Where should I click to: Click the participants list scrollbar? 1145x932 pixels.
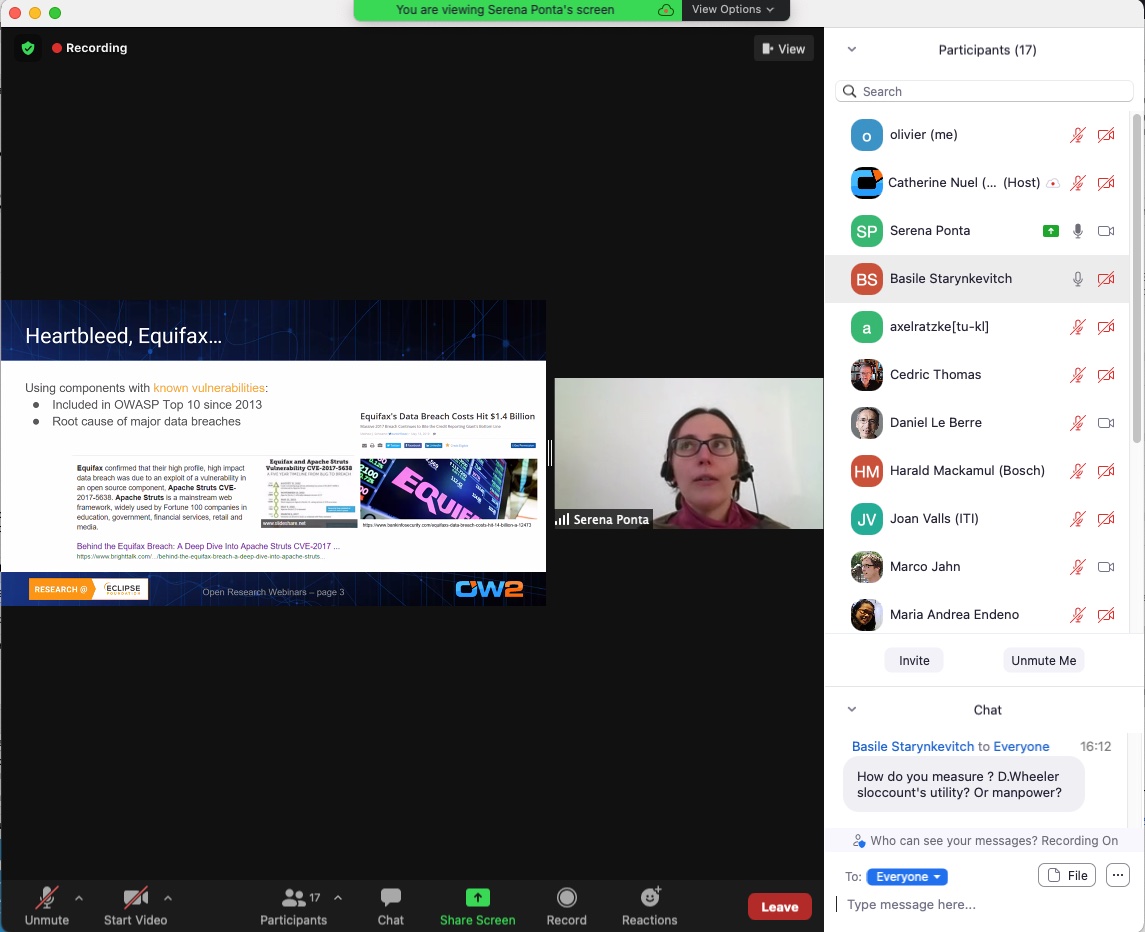point(1136,278)
